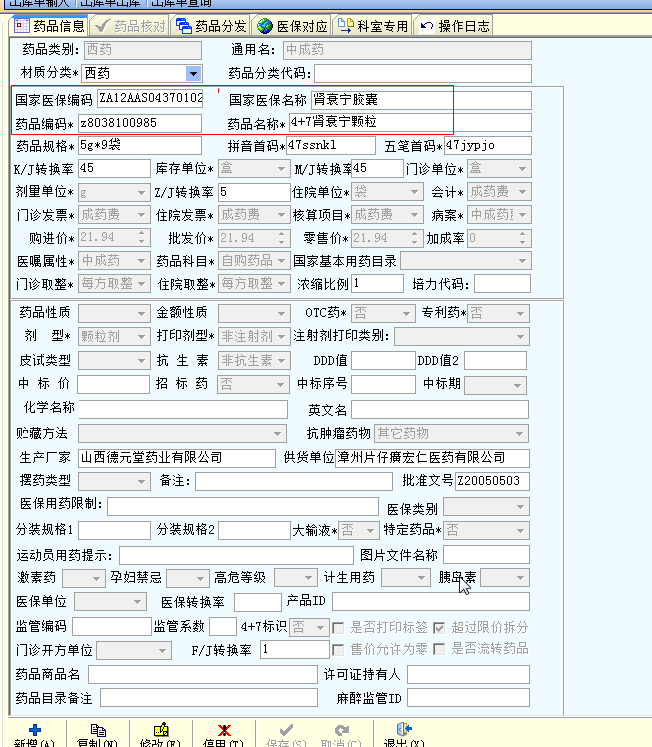652x747 pixels.
Task: Click the 批发价 spinner arrows
Action: 281,238
